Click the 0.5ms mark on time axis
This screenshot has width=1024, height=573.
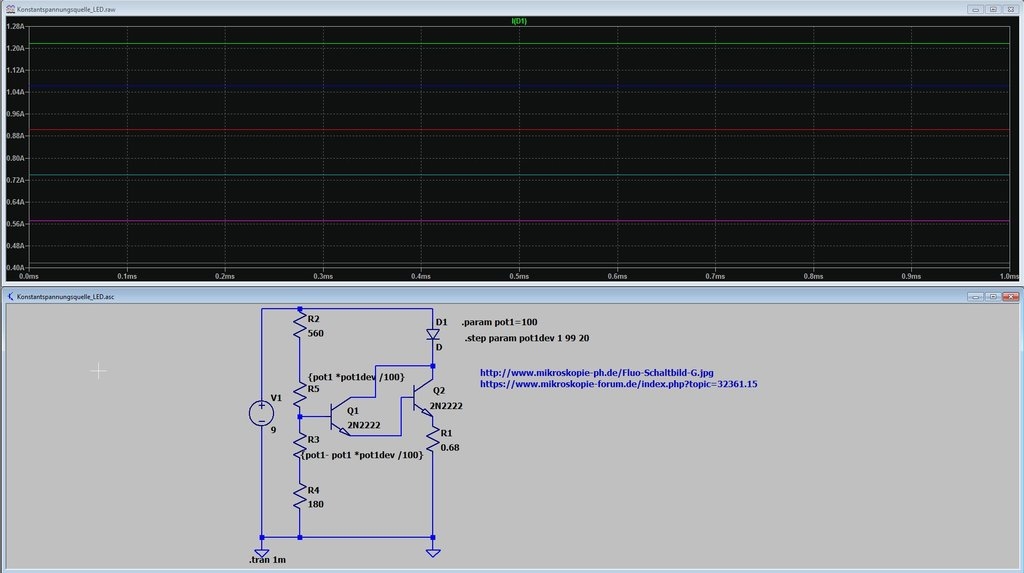518,276
